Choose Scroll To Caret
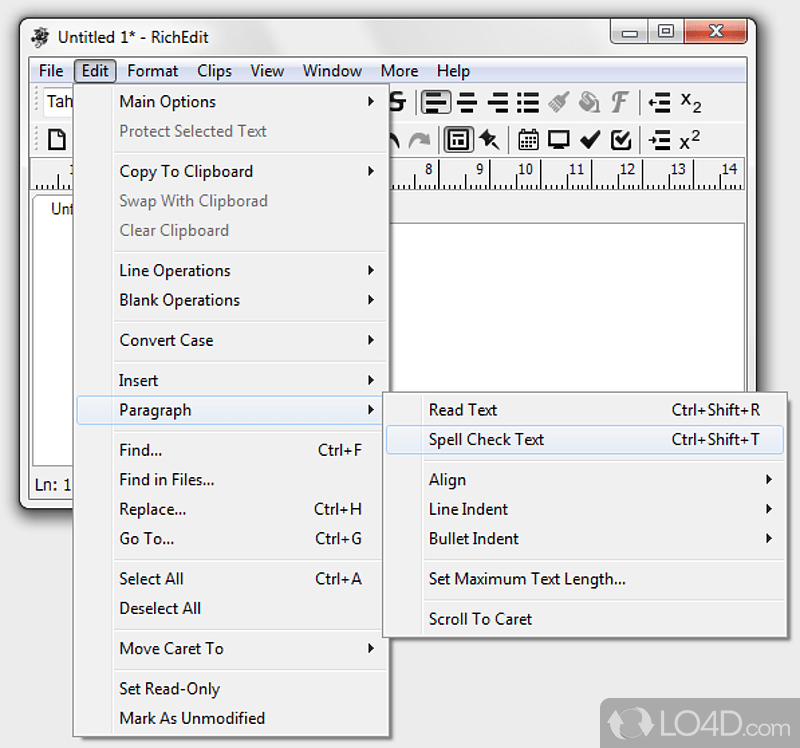The width and height of the screenshot is (800, 748). click(585, 619)
